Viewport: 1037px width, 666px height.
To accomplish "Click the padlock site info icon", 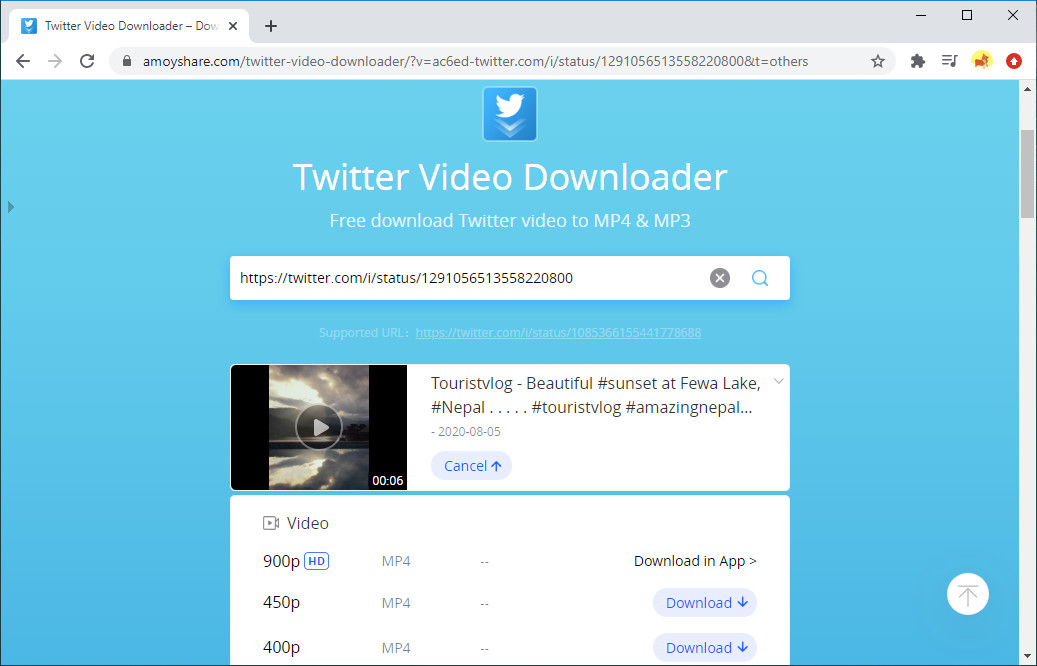I will pos(127,62).
